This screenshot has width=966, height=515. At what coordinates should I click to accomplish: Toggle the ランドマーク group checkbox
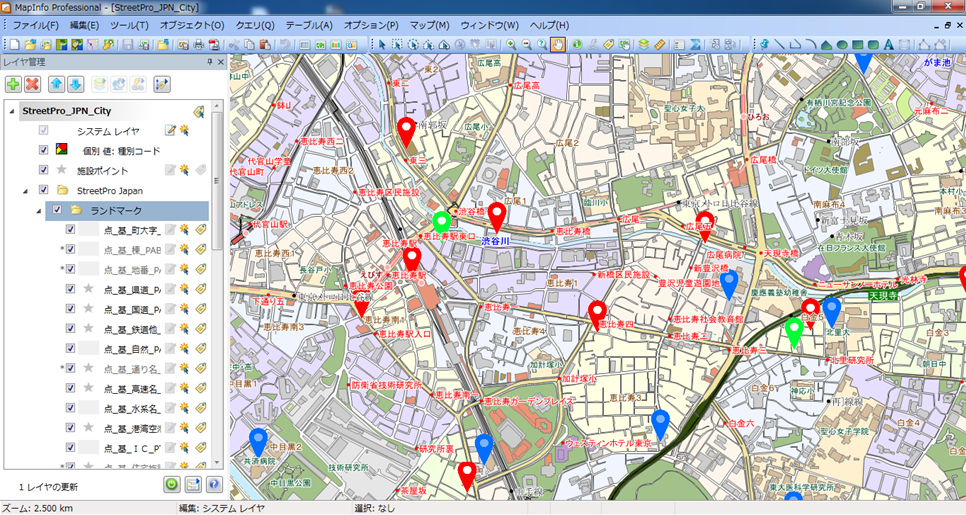(57, 209)
